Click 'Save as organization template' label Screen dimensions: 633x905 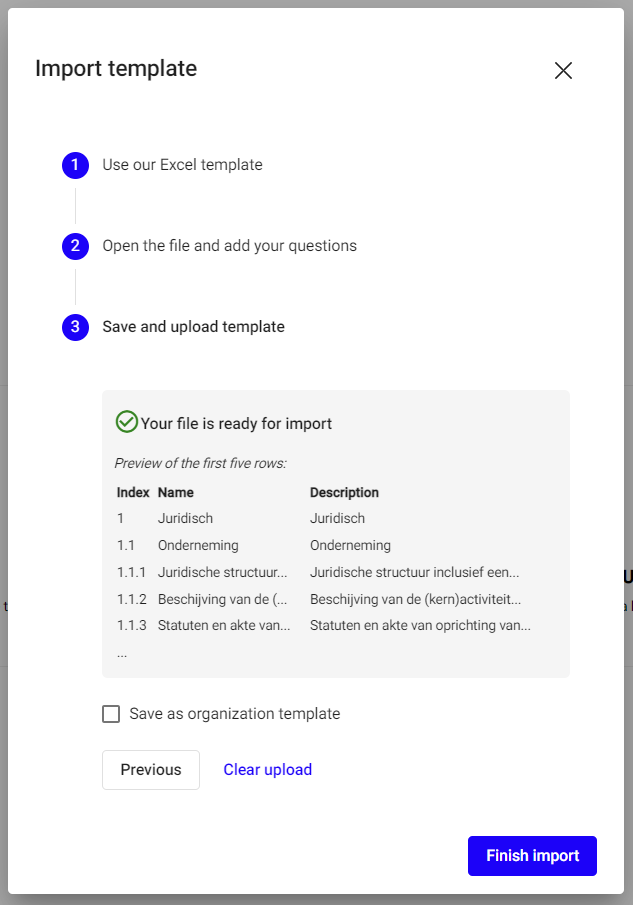click(x=234, y=714)
